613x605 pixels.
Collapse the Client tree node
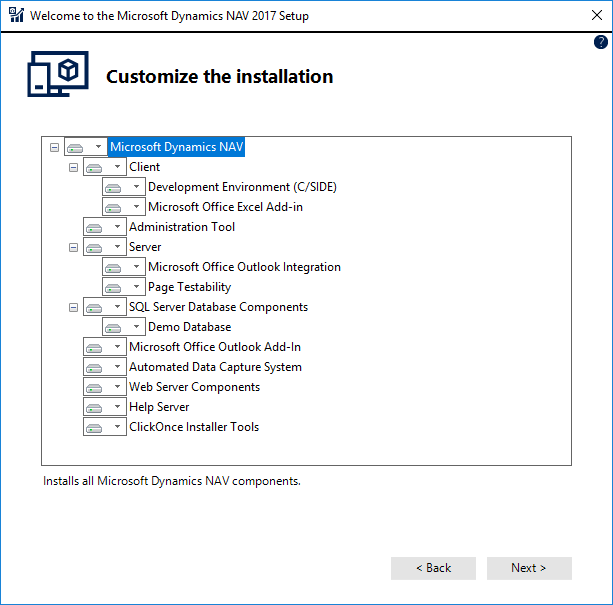(x=73, y=167)
